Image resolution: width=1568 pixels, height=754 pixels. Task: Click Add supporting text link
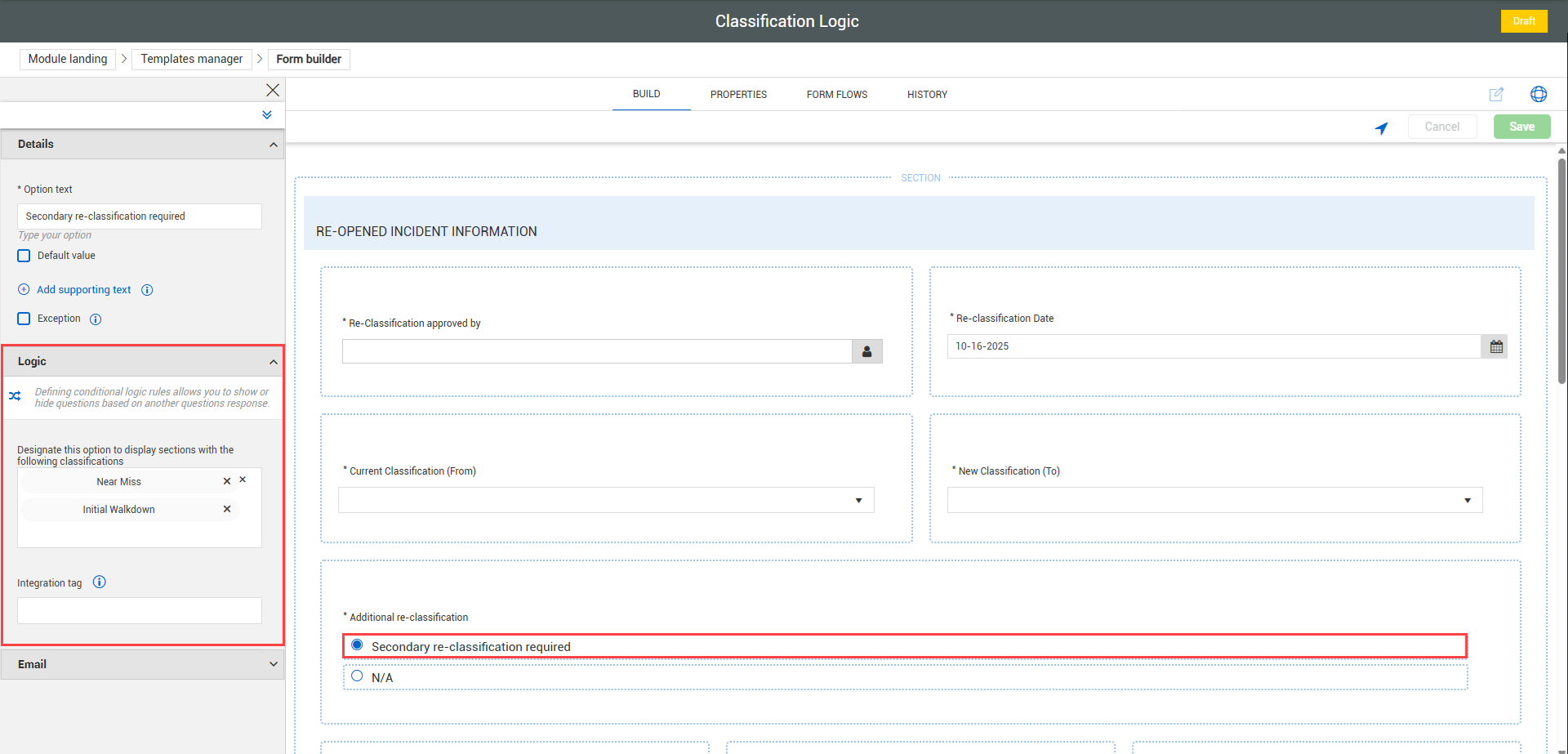tap(83, 290)
